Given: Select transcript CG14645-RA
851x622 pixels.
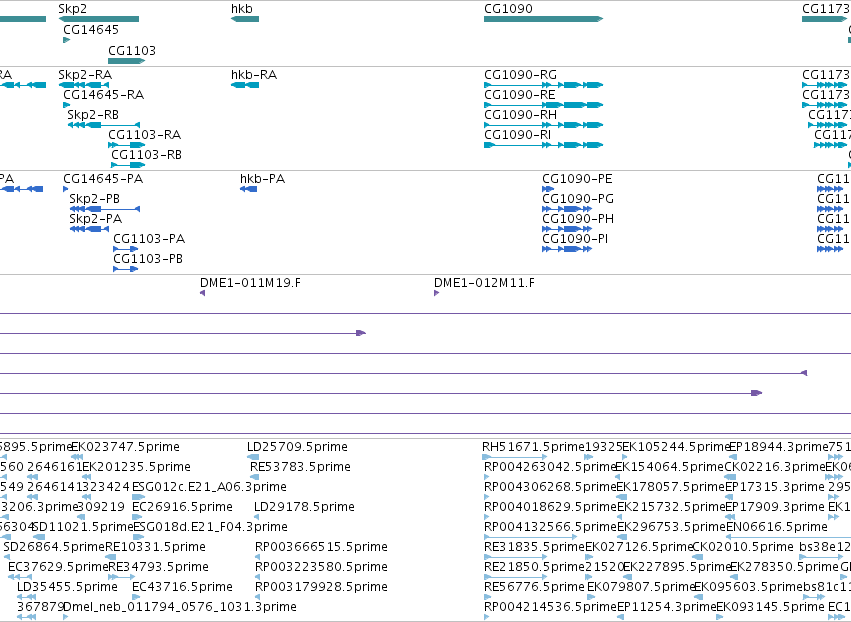Looking at the screenshot, I should [x=103, y=95].
